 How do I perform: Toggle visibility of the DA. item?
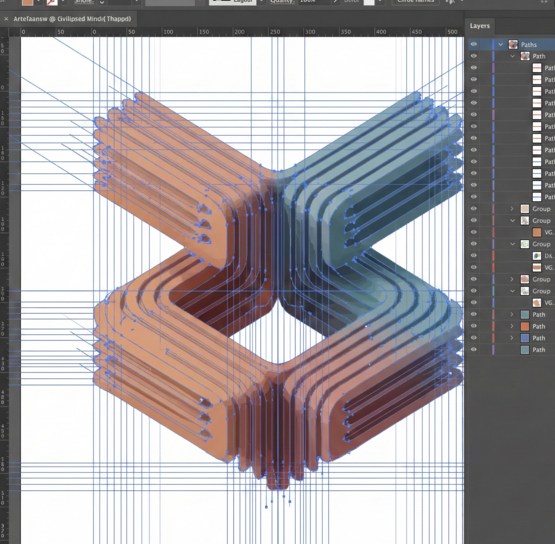pos(474,255)
